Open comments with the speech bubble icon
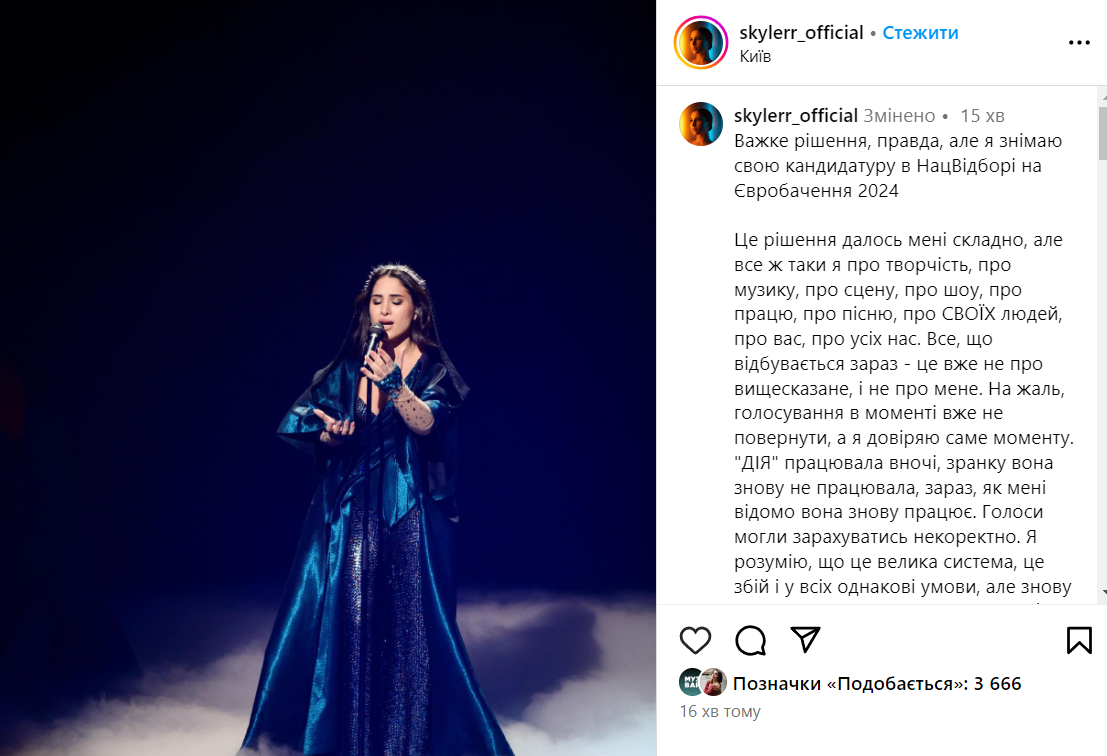The height and width of the screenshot is (756, 1107). pos(750,640)
